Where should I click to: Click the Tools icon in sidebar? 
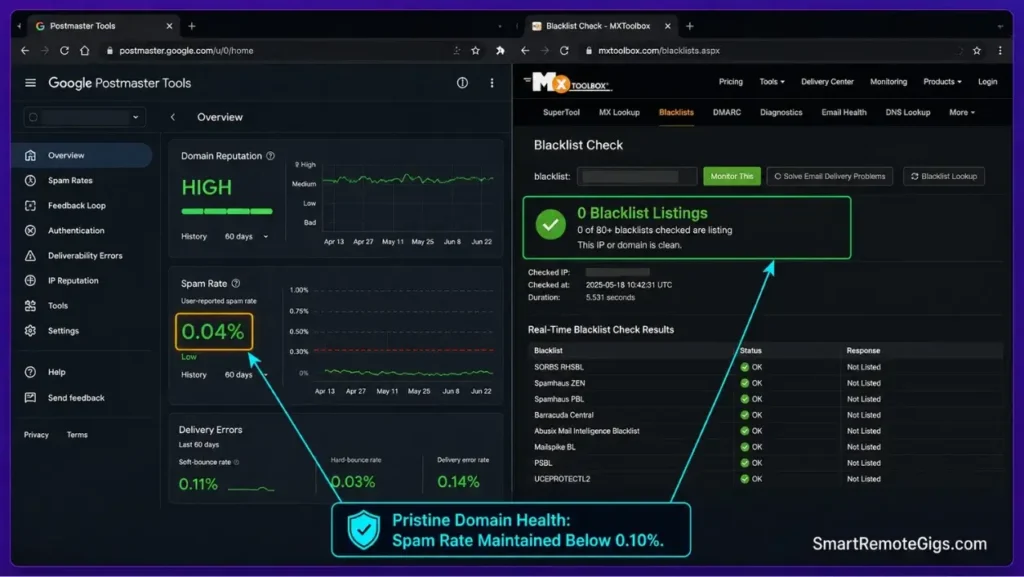(30, 305)
